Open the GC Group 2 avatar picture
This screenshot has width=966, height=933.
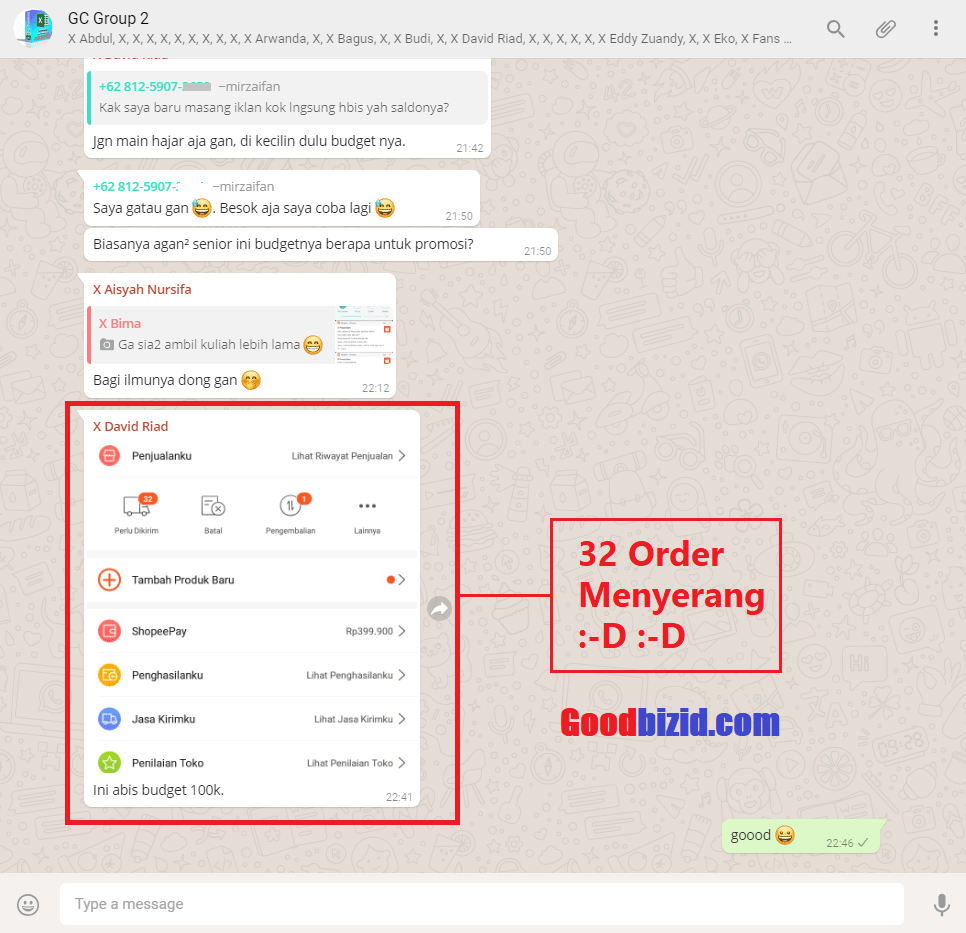tap(33, 28)
